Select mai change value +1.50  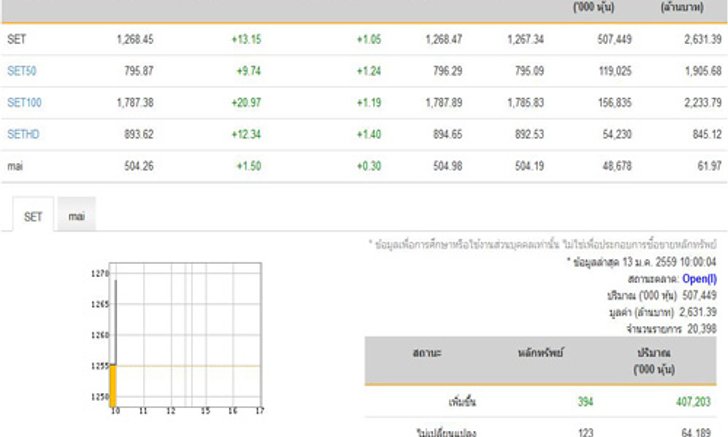(249, 166)
